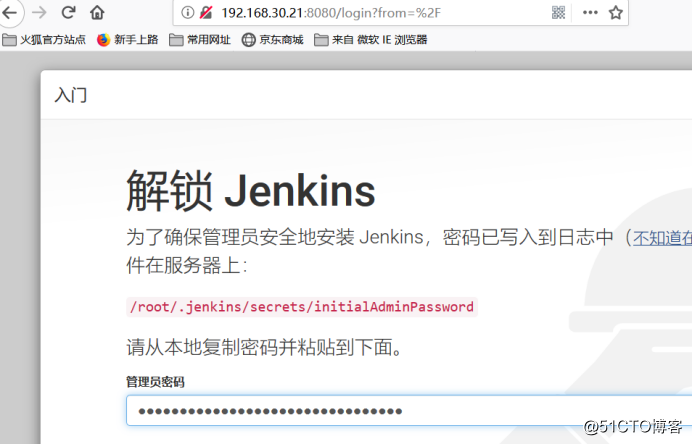The height and width of the screenshot is (445, 692).
Task: Click the 不知道在 help link
Action: coord(662,238)
